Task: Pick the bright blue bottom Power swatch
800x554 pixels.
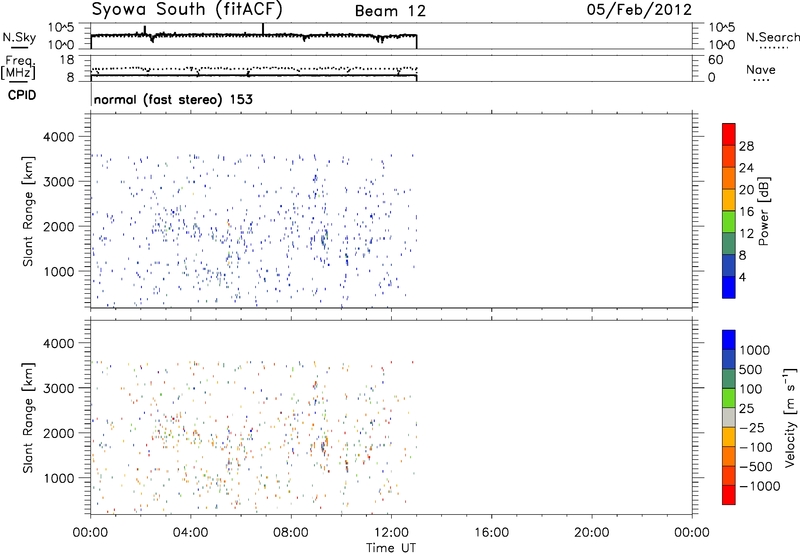Action: 729,287
